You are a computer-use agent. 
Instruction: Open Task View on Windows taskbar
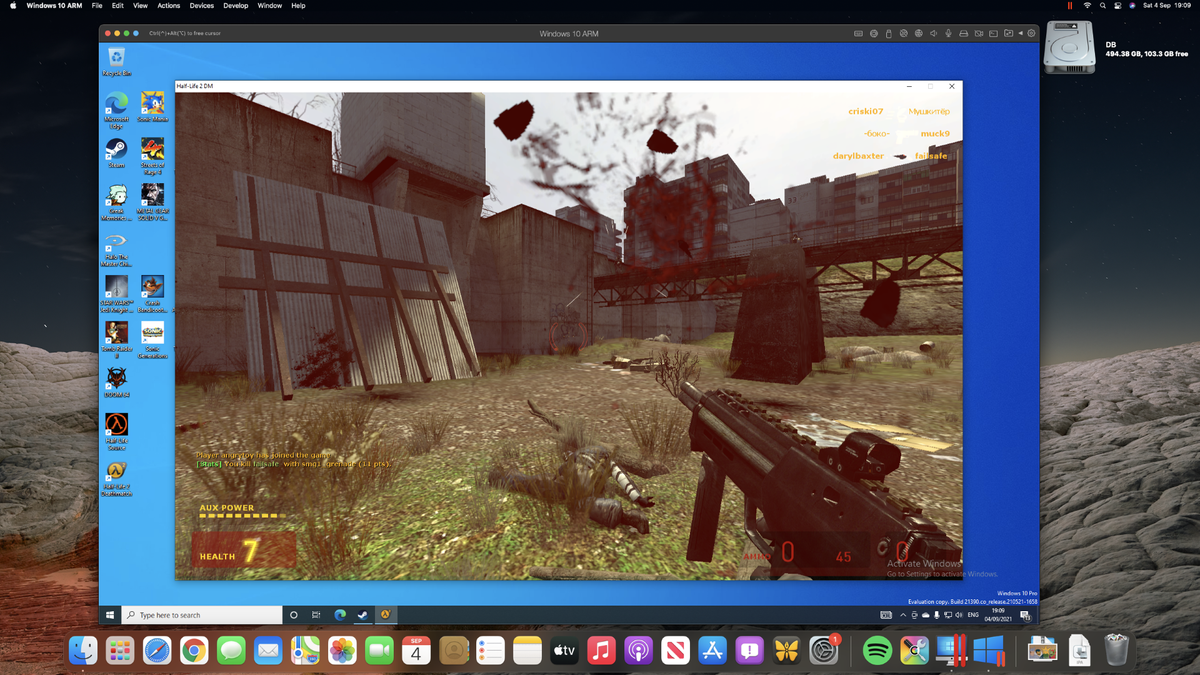(x=316, y=615)
